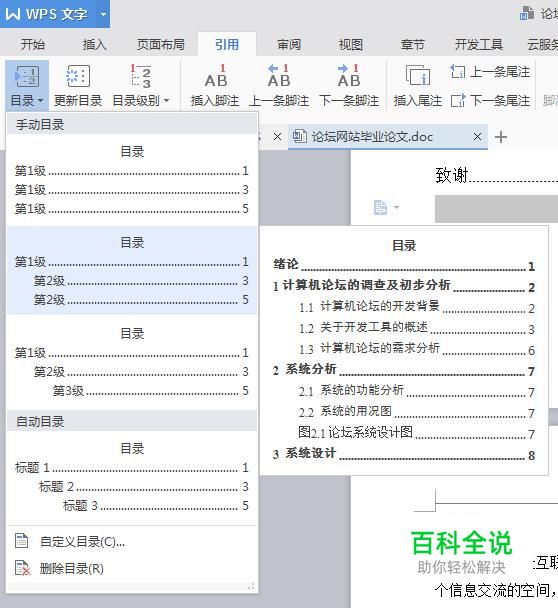558x608 pixels.
Task: Click 1.2 关于开发工具的概述 preview entry
Action: 417,328
